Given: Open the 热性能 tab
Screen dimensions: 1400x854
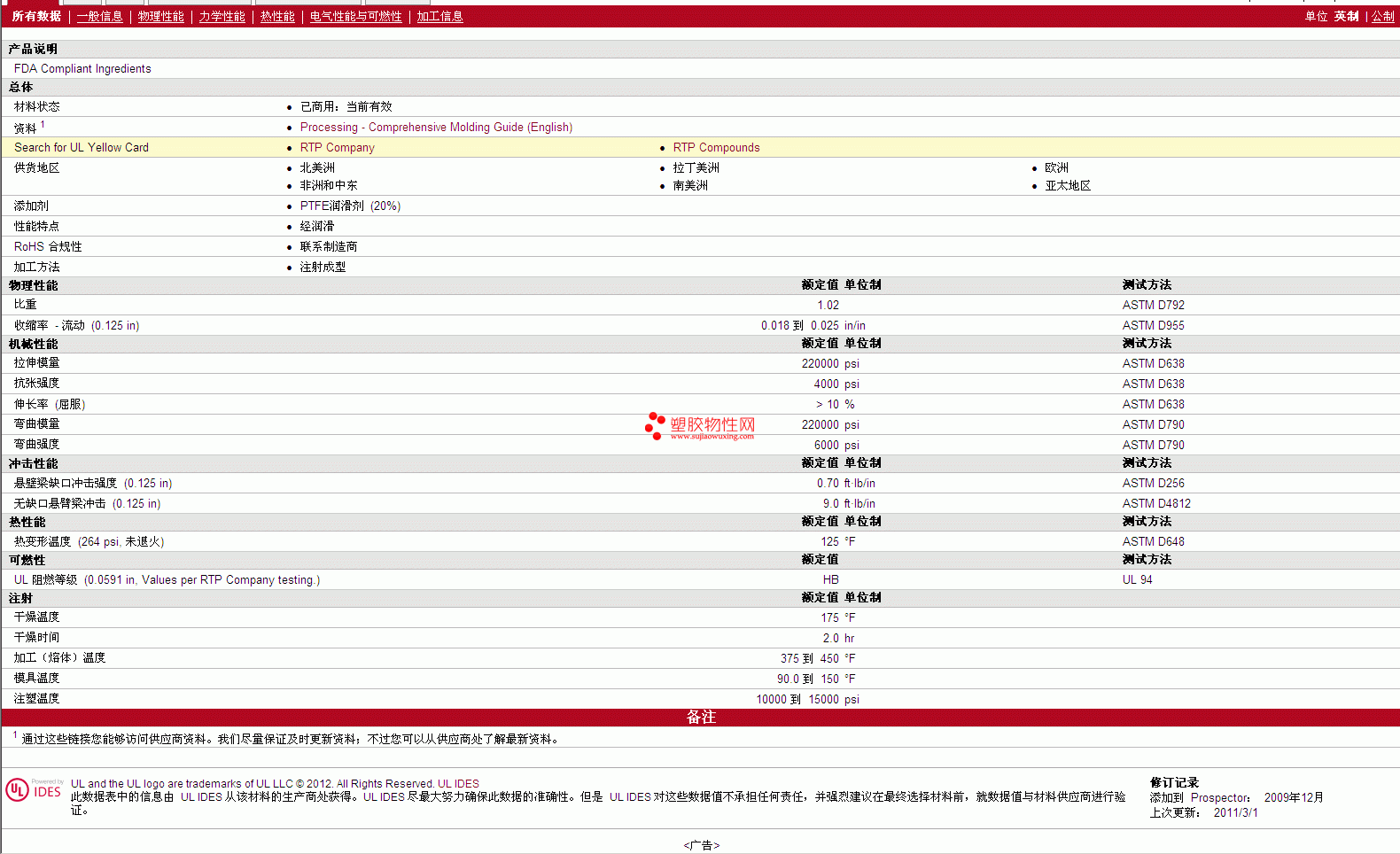Looking at the screenshot, I should point(277,16).
